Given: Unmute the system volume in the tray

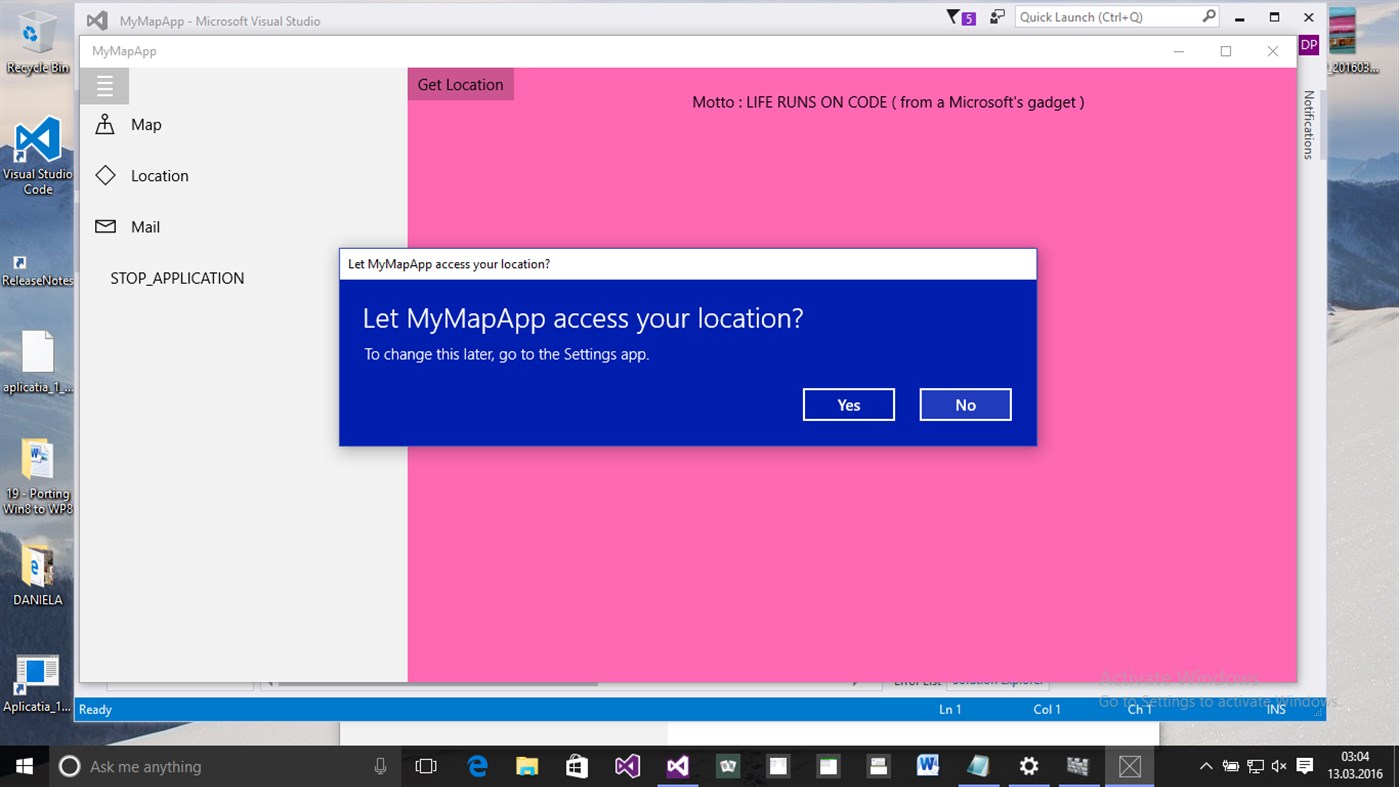Looking at the screenshot, I should pyautogui.click(x=1278, y=766).
